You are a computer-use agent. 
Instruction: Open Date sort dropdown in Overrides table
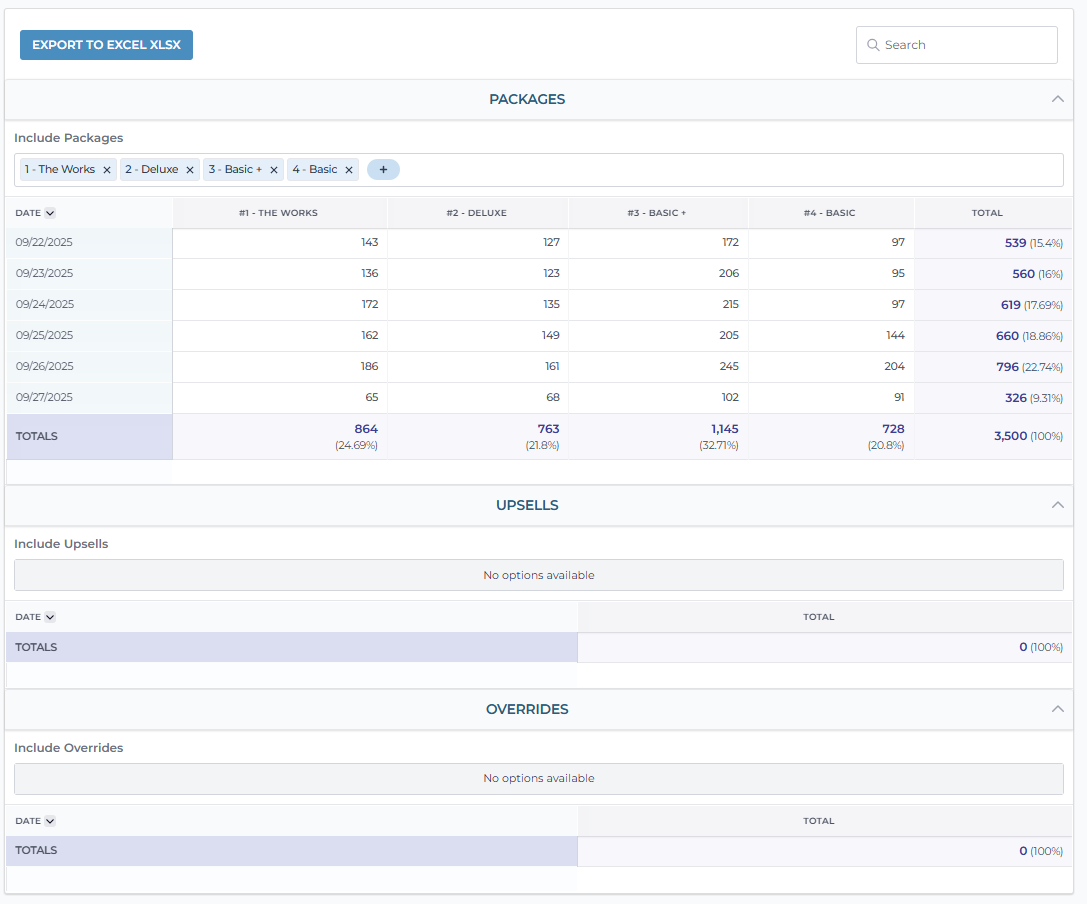[x=50, y=821]
